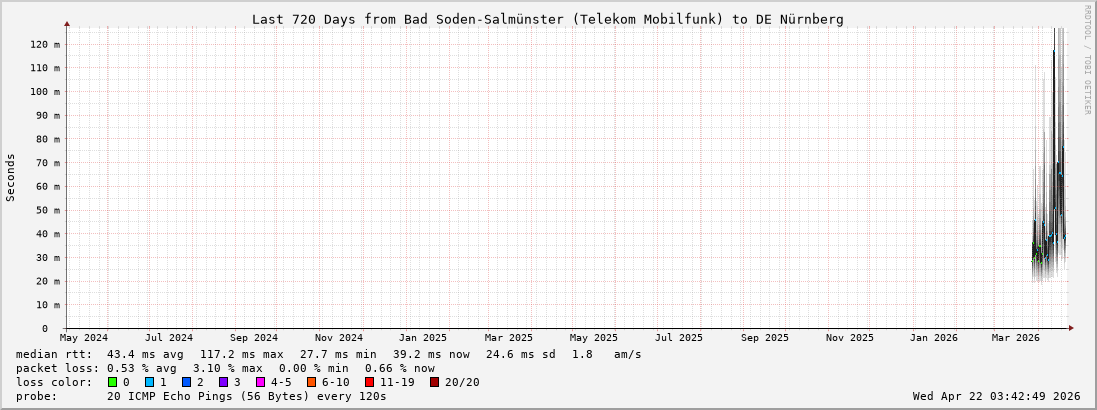Viewport: 1097px width, 410px height.
Task: Click the red 11-19 loss swatch
Action: [x=369, y=382]
